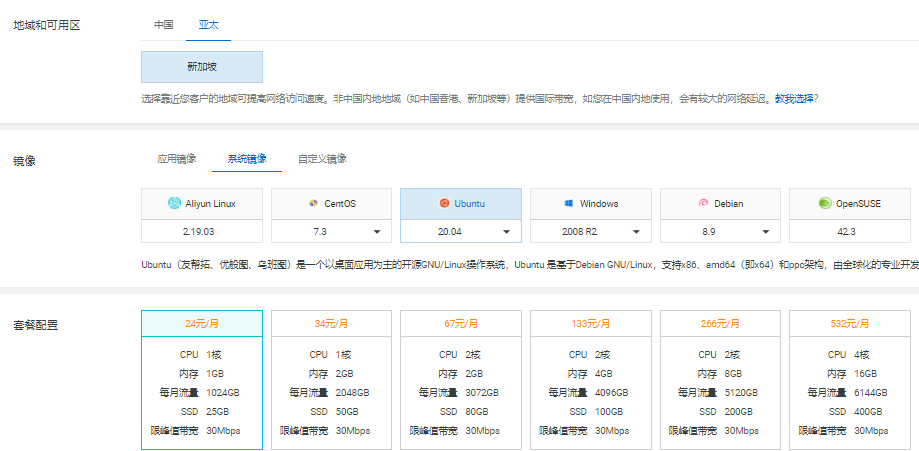Click the Debian swirl icon
The height and width of the screenshot is (451, 919).
(703, 204)
